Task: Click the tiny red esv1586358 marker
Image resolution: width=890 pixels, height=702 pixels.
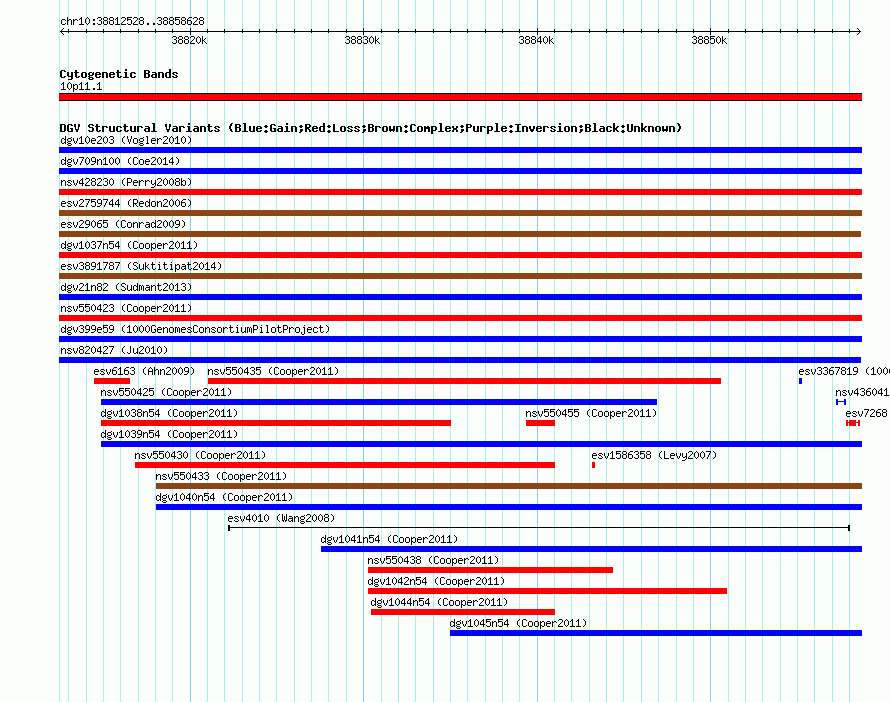Action: pos(593,465)
